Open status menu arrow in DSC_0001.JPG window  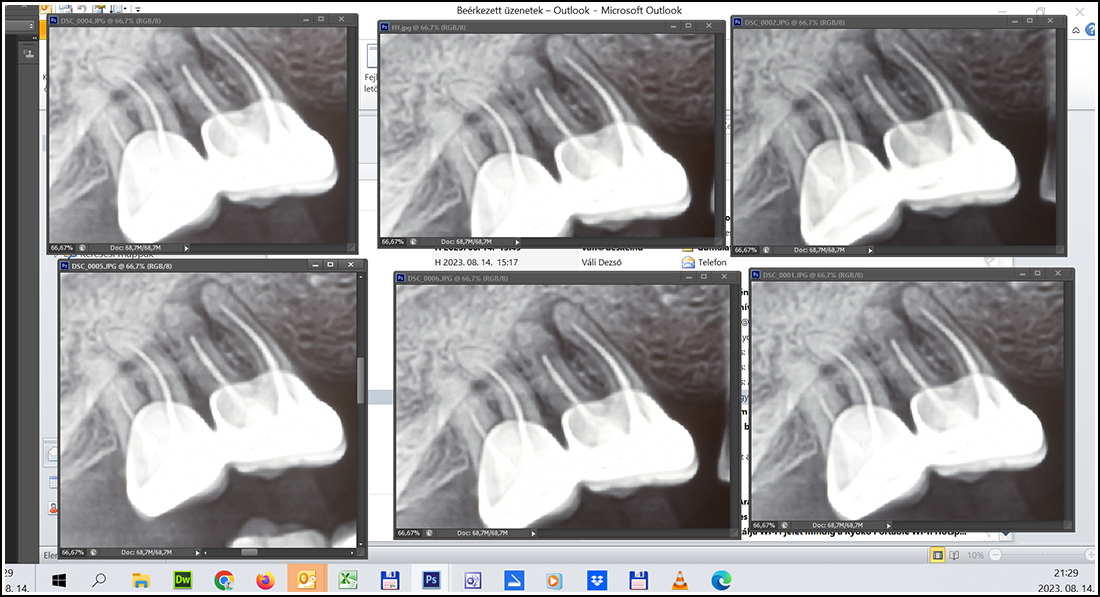coord(888,525)
